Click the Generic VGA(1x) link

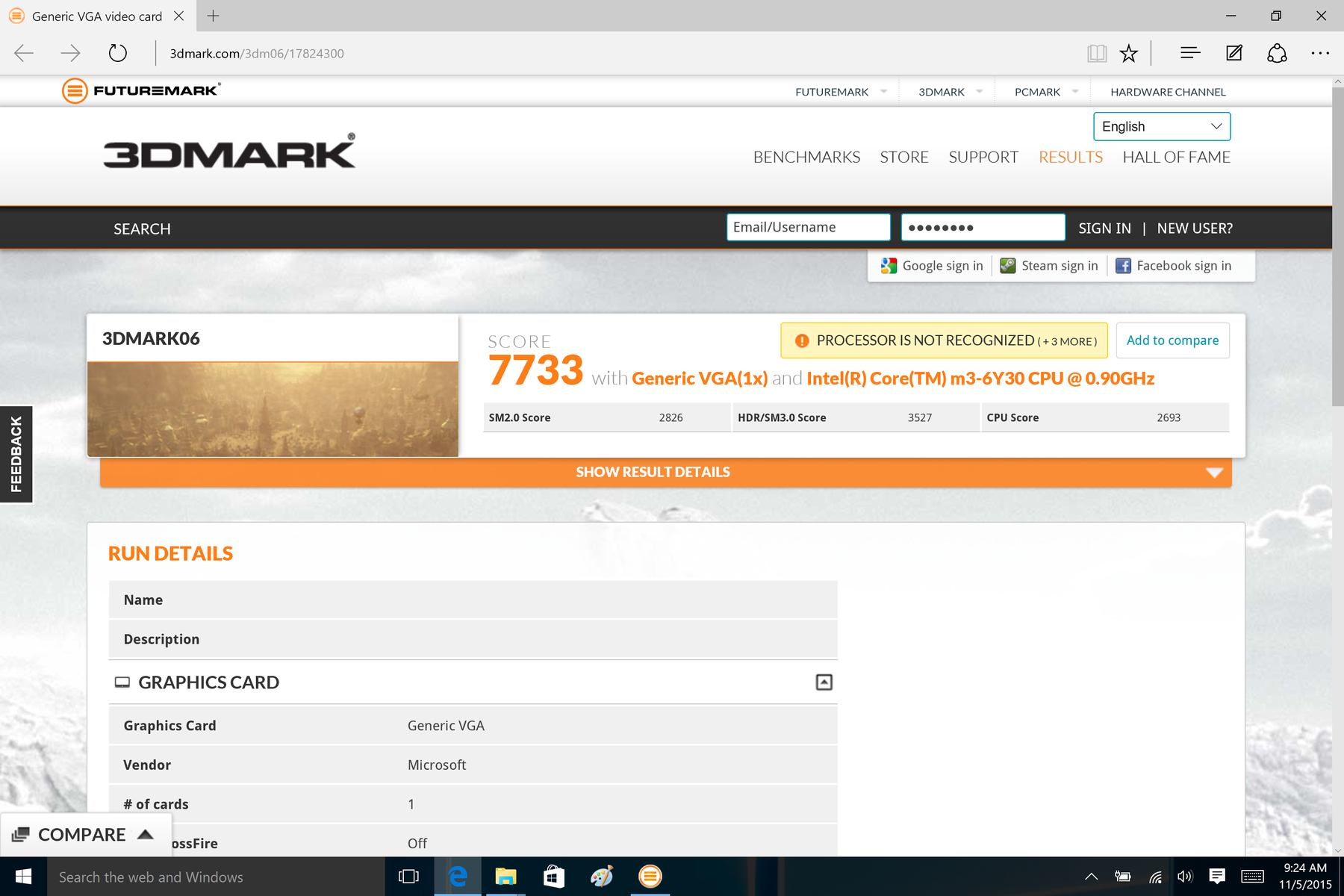click(x=700, y=379)
